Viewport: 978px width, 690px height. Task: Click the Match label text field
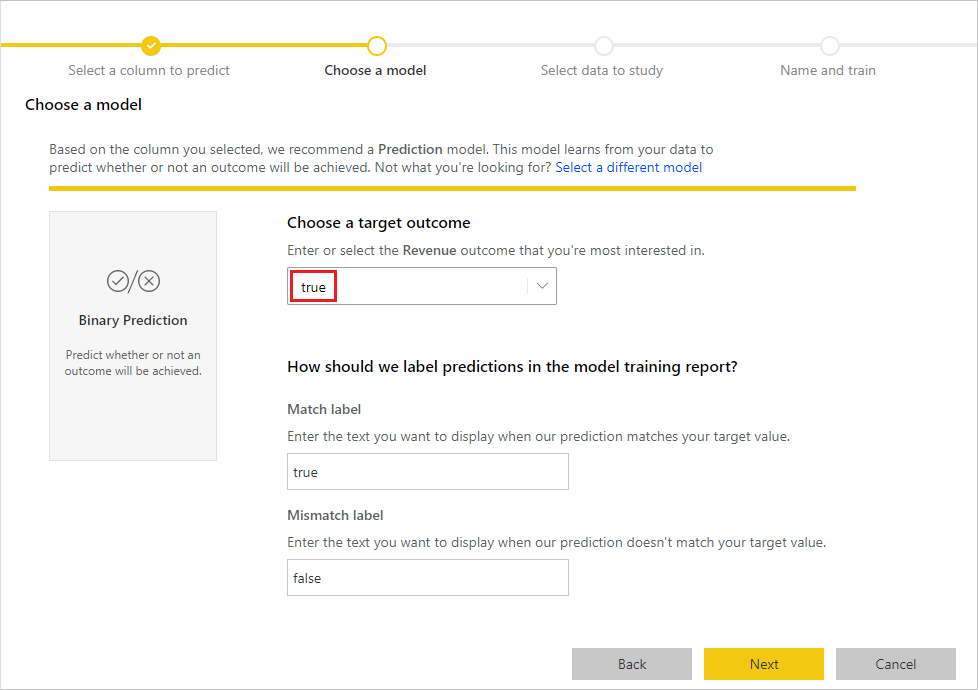(x=428, y=472)
